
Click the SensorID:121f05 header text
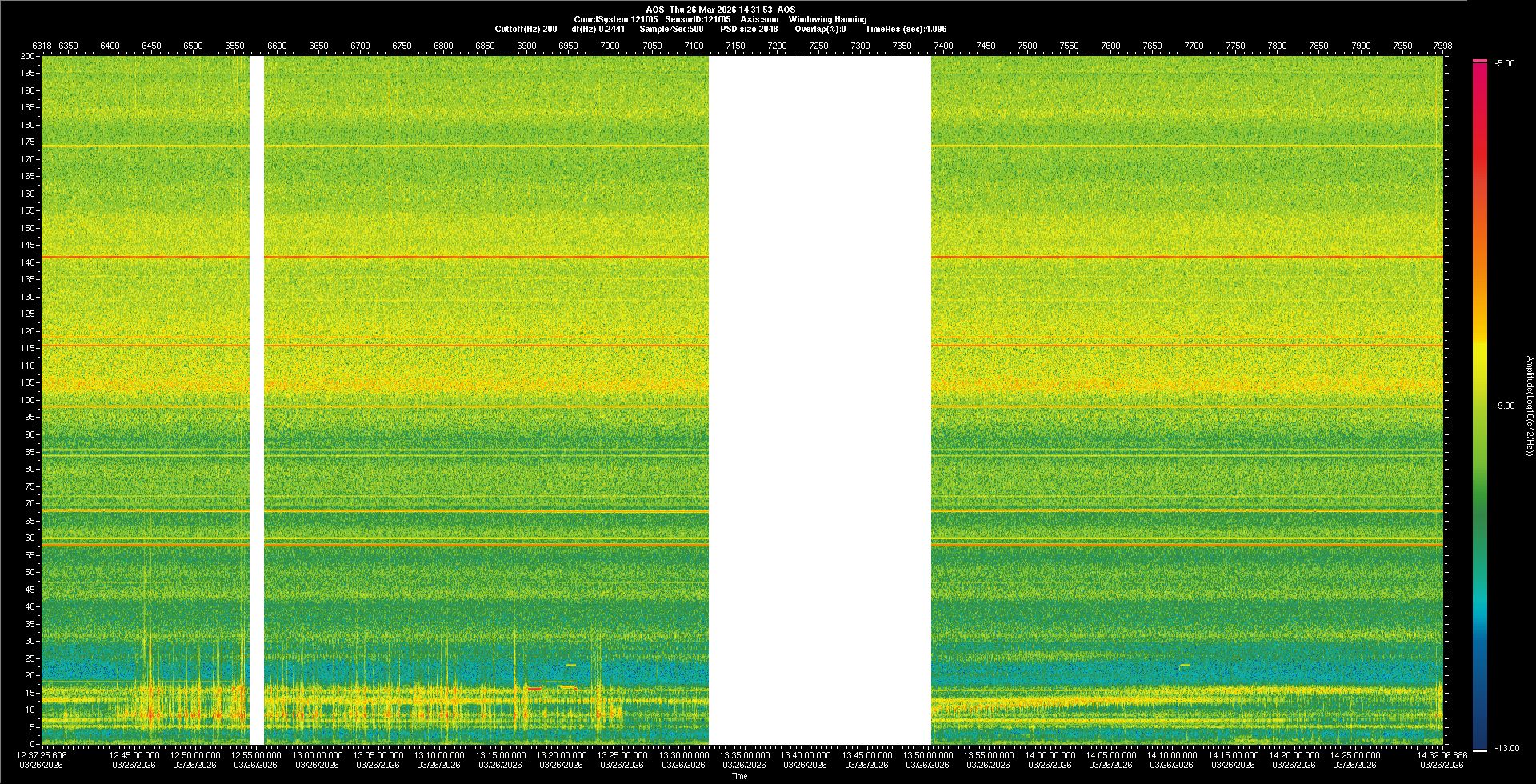(698, 19)
